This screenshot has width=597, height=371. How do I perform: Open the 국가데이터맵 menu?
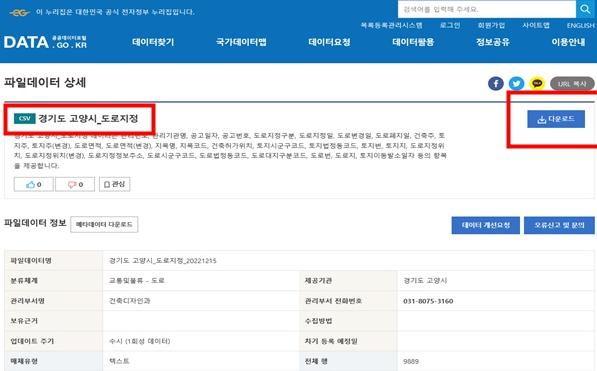pyautogui.click(x=241, y=42)
